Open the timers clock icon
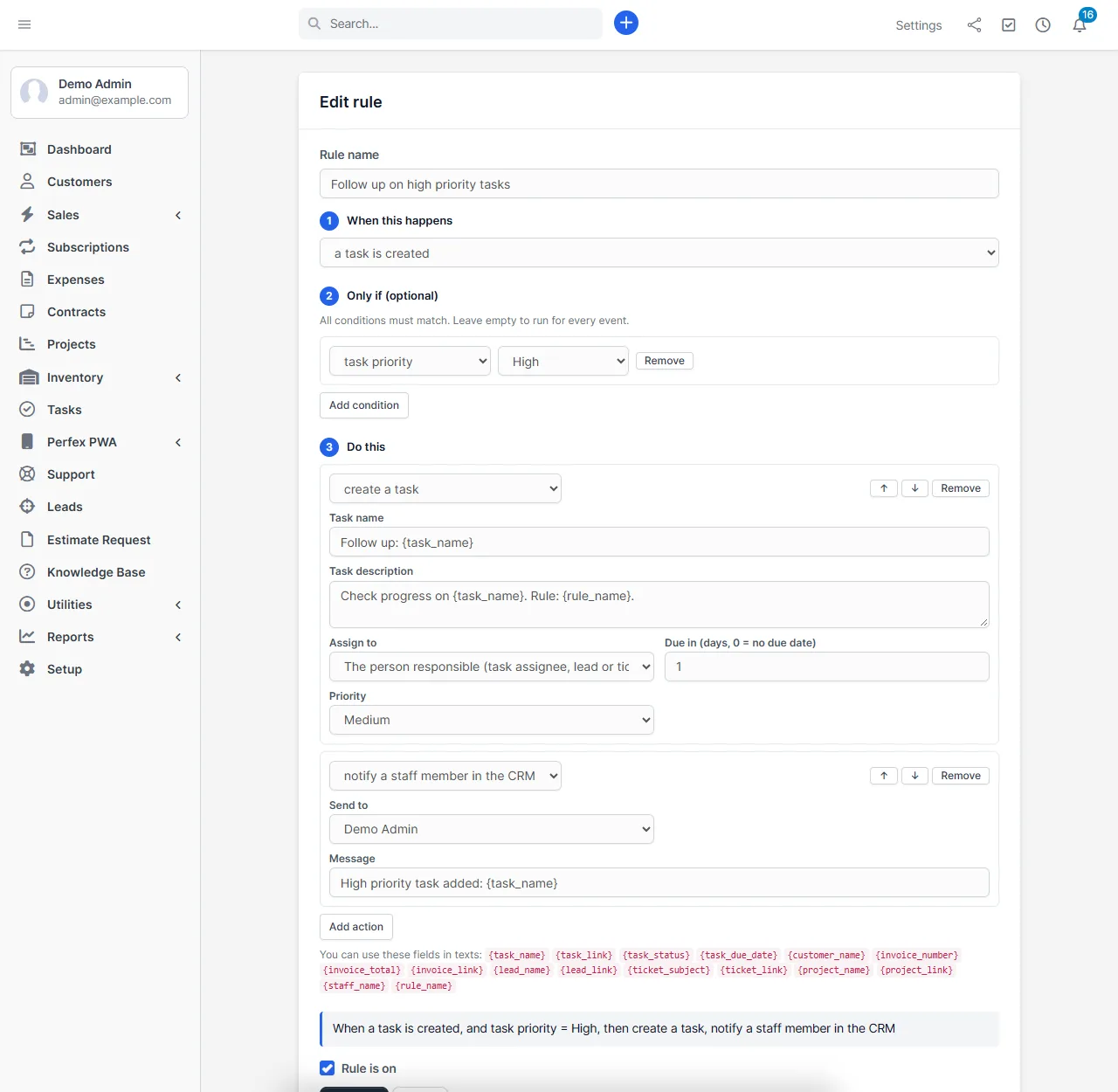Screen dimensions: 1118x1092 [1043, 25]
